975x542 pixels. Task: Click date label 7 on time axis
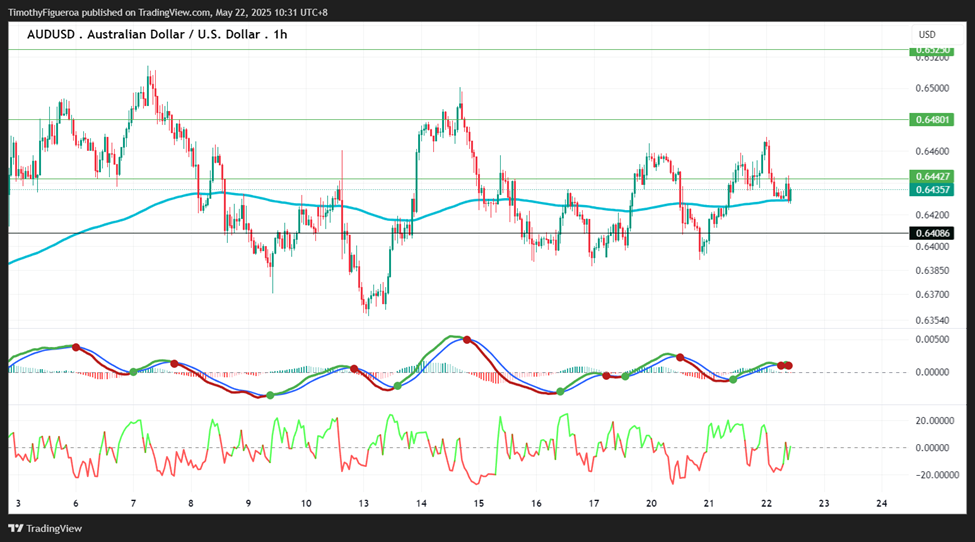[x=133, y=503]
